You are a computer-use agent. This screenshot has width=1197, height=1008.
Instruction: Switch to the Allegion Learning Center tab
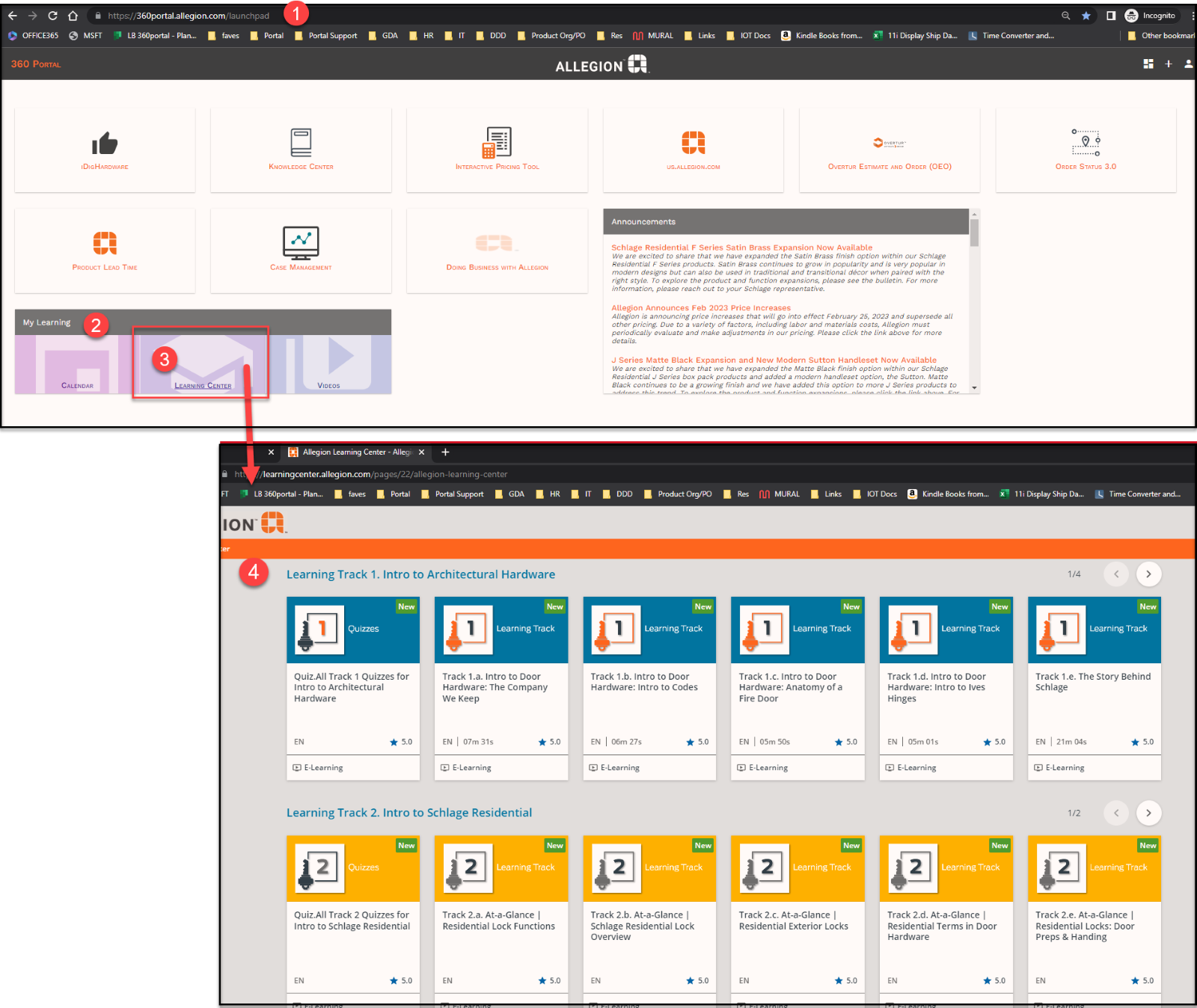[356, 452]
